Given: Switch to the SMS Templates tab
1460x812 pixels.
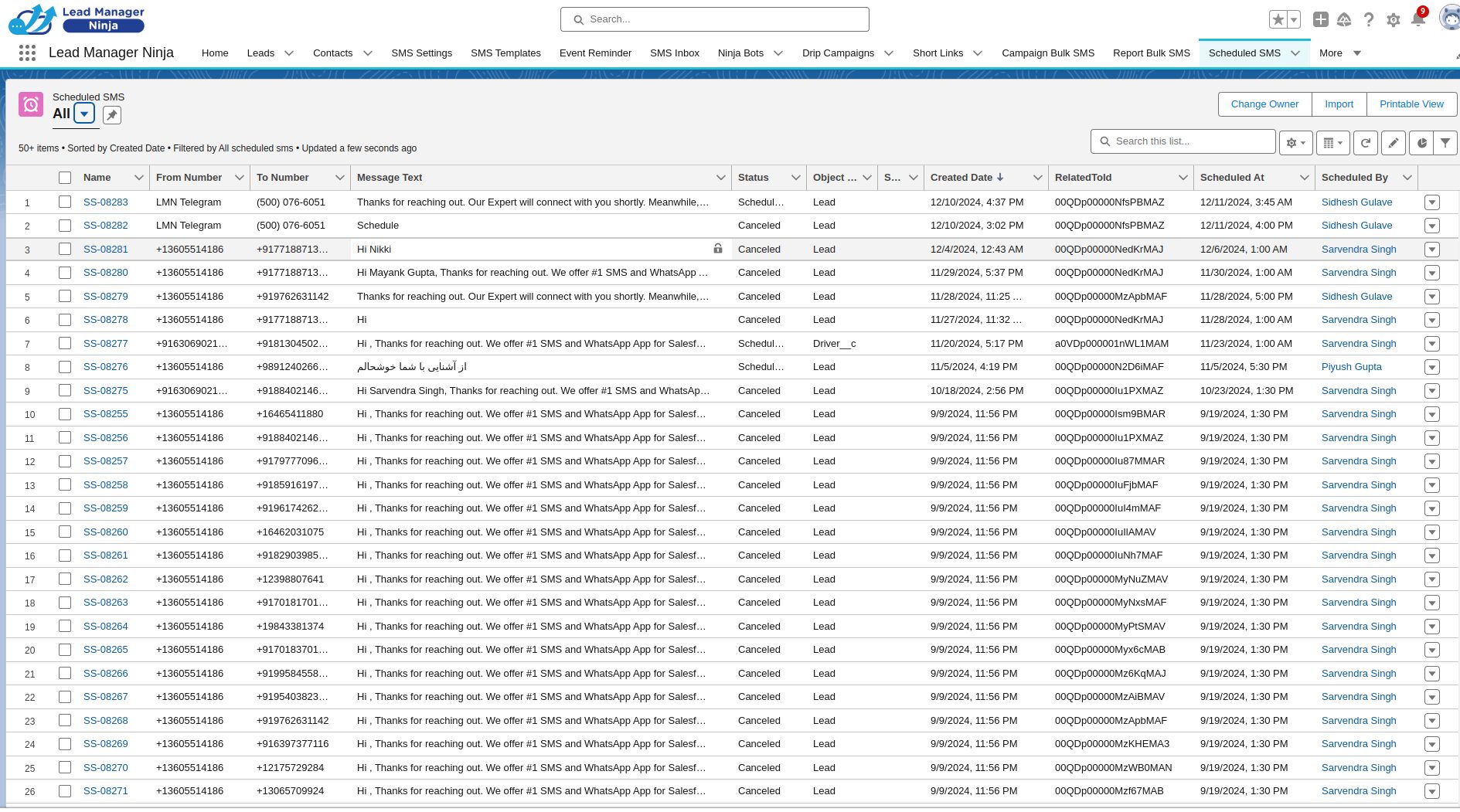Looking at the screenshot, I should (x=505, y=53).
